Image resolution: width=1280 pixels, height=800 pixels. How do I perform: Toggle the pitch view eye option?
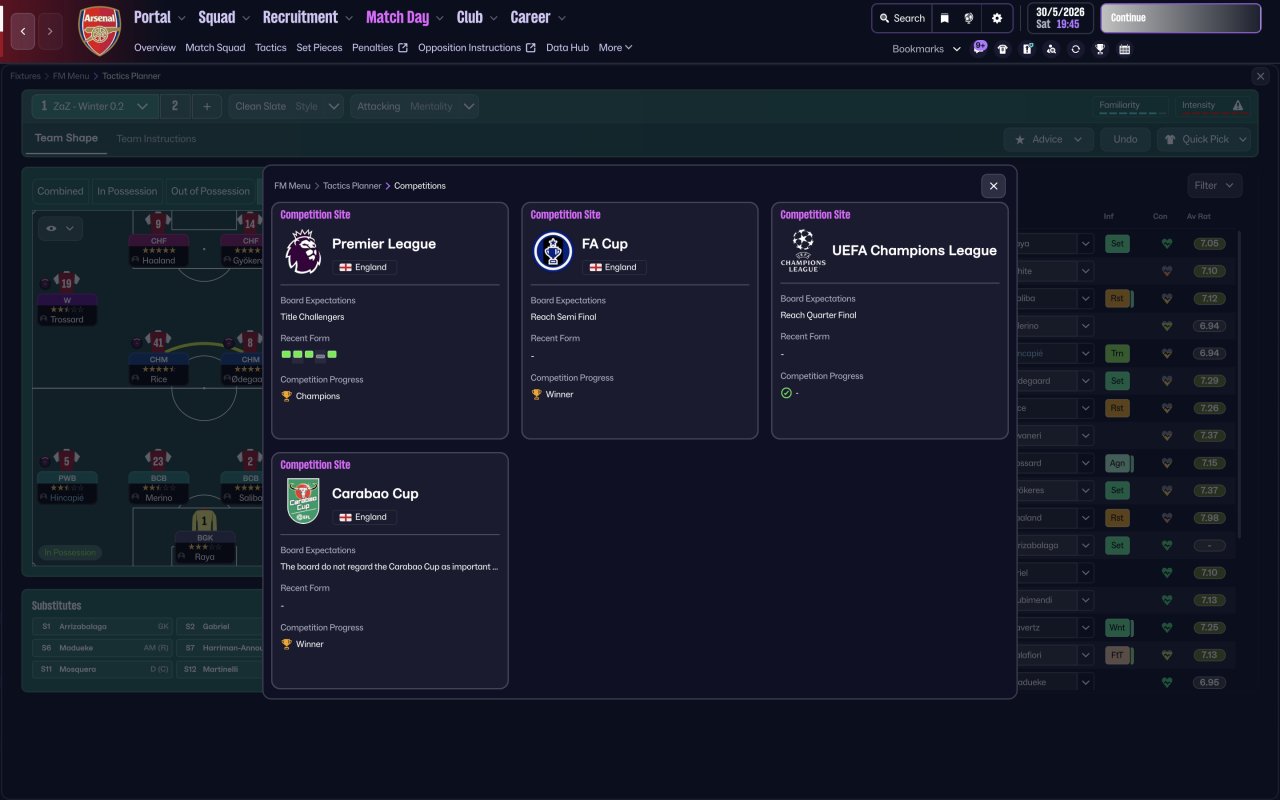click(x=60, y=228)
